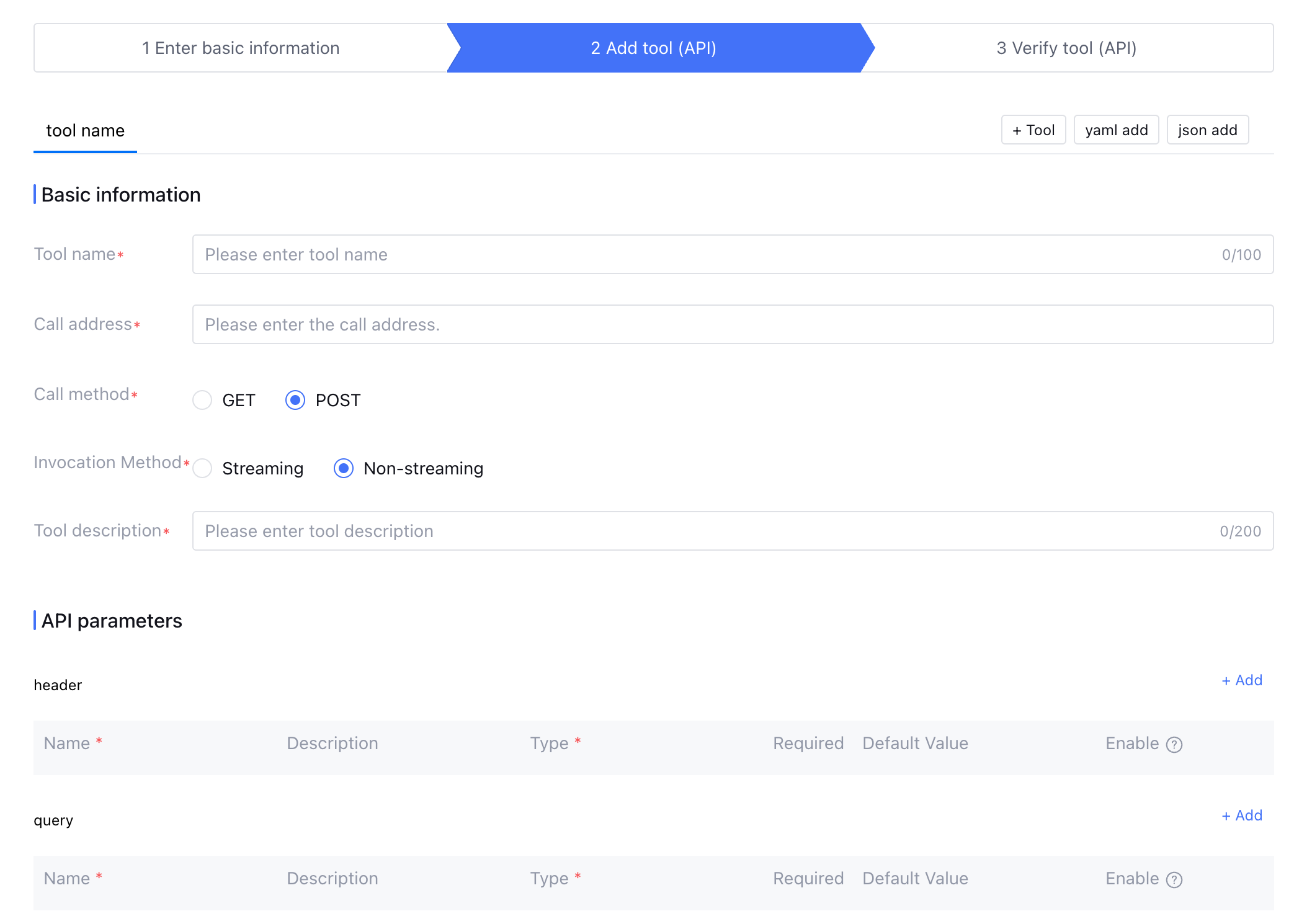The height and width of the screenshot is (924, 1294).
Task: Click the json add button
Action: coord(1207,130)
